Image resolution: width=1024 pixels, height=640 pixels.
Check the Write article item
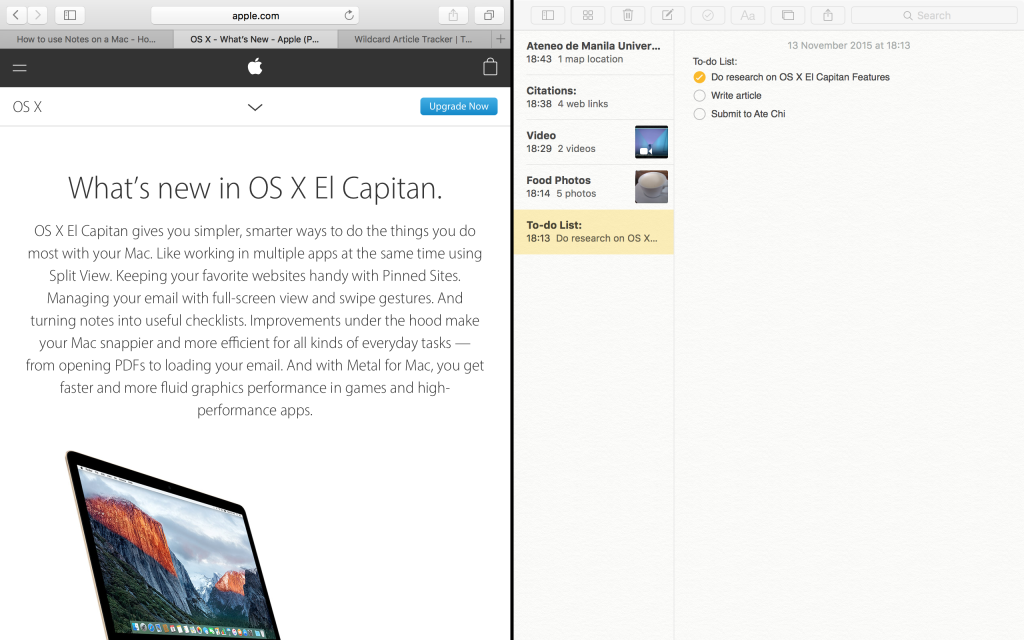699,95
